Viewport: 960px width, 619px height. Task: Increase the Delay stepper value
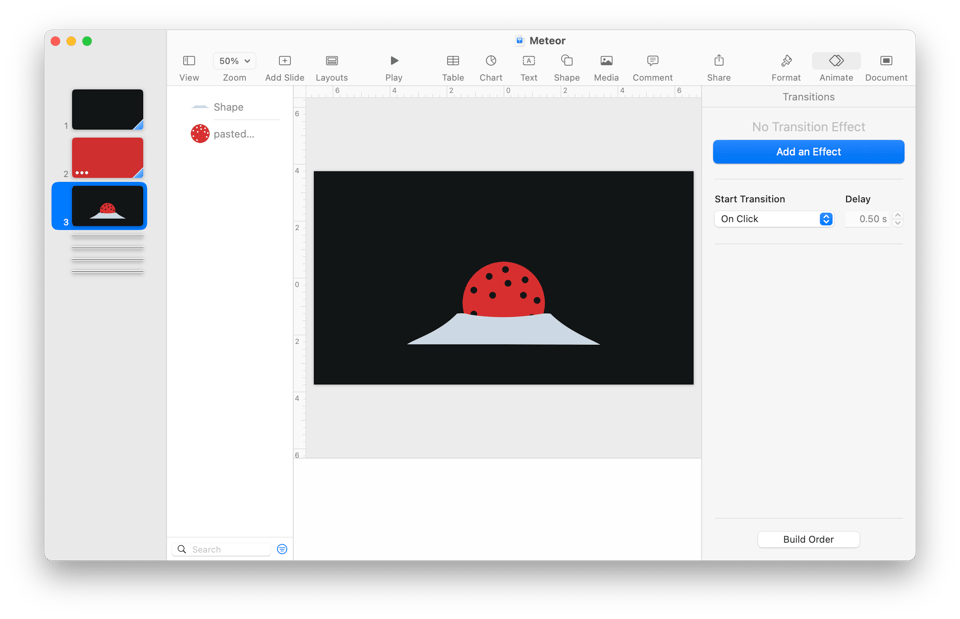point(898,215)
